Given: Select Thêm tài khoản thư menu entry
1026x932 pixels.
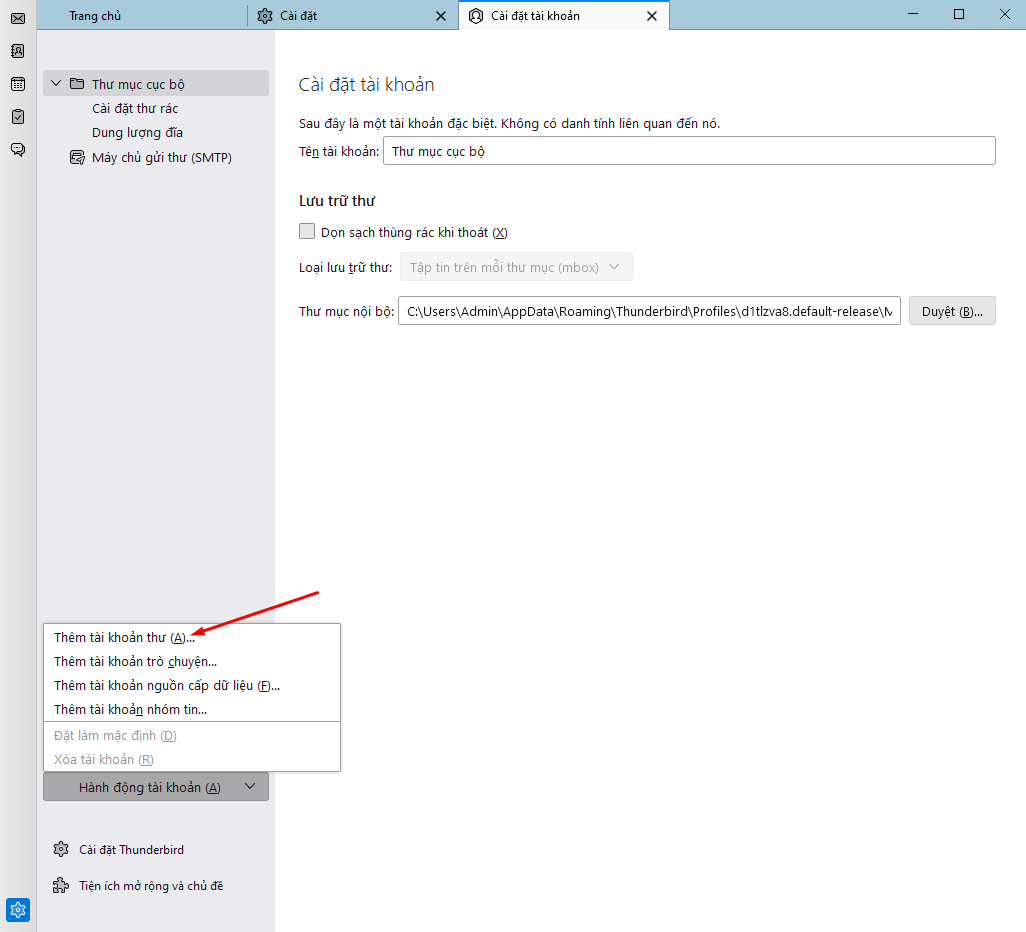Looking at the screenshot, I should click(x=120, y=637).
